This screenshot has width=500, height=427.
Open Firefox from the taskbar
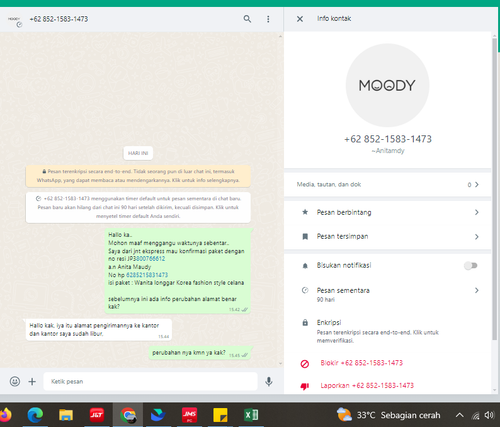[5, 415]
